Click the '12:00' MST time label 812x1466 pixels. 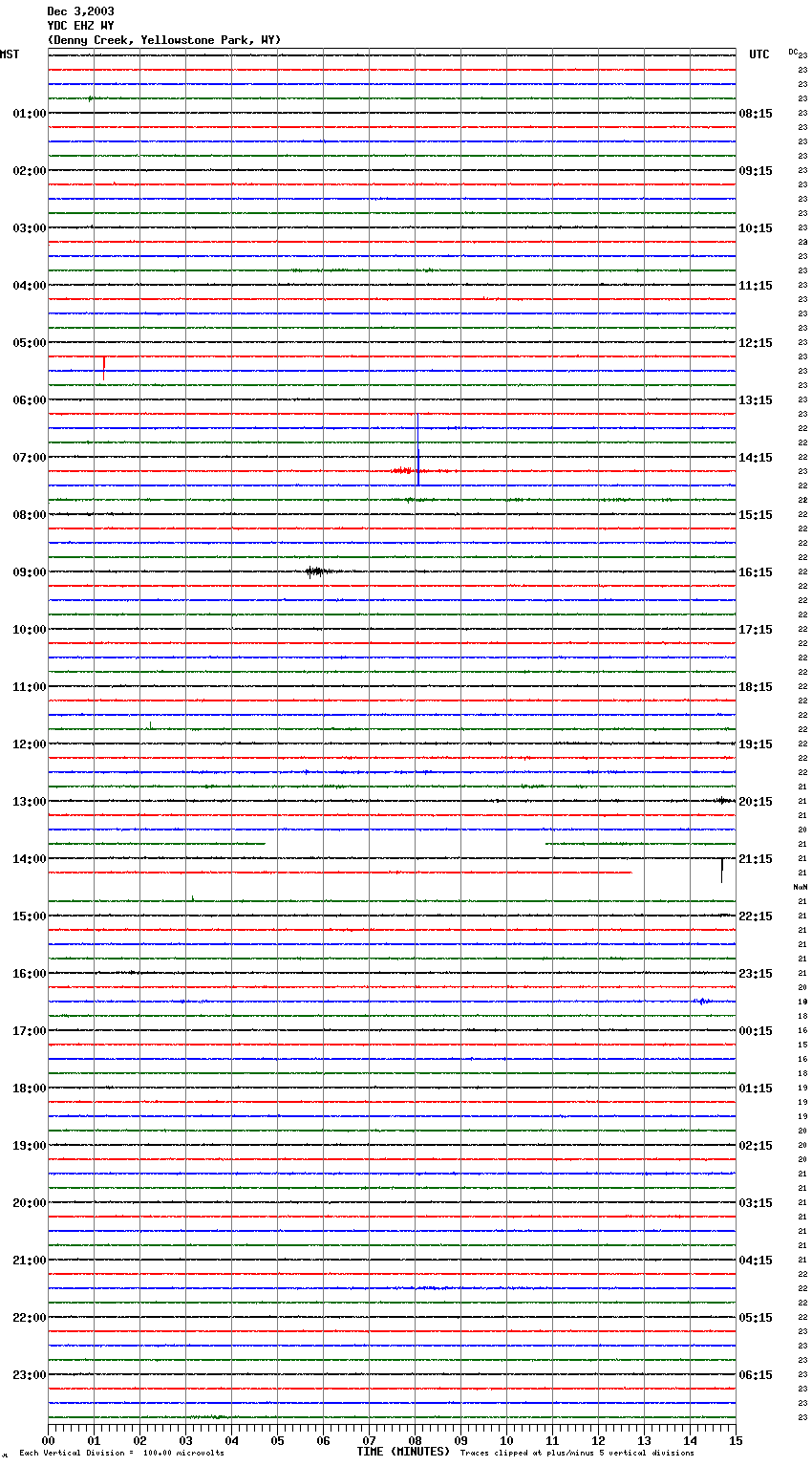pos(30,744)
